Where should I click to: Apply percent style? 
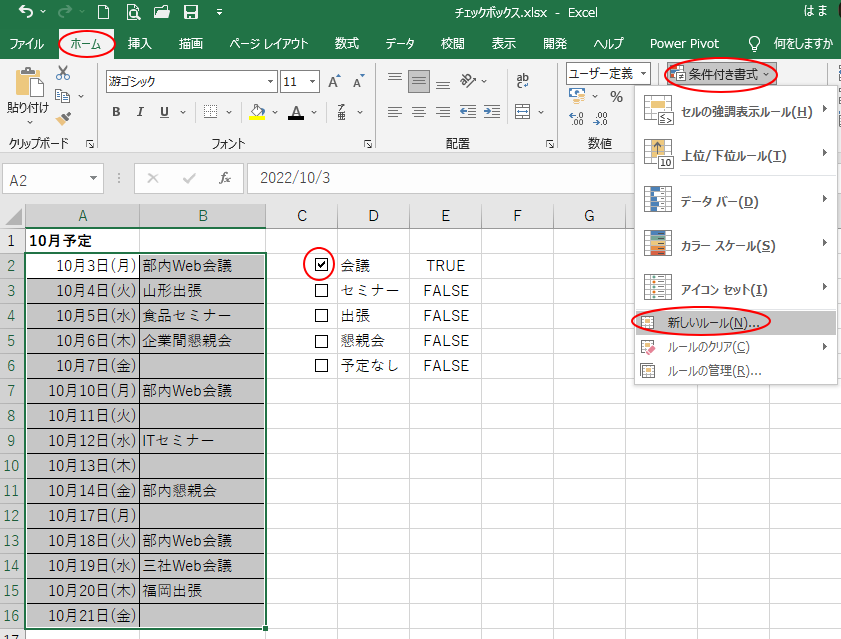[616, 97]
